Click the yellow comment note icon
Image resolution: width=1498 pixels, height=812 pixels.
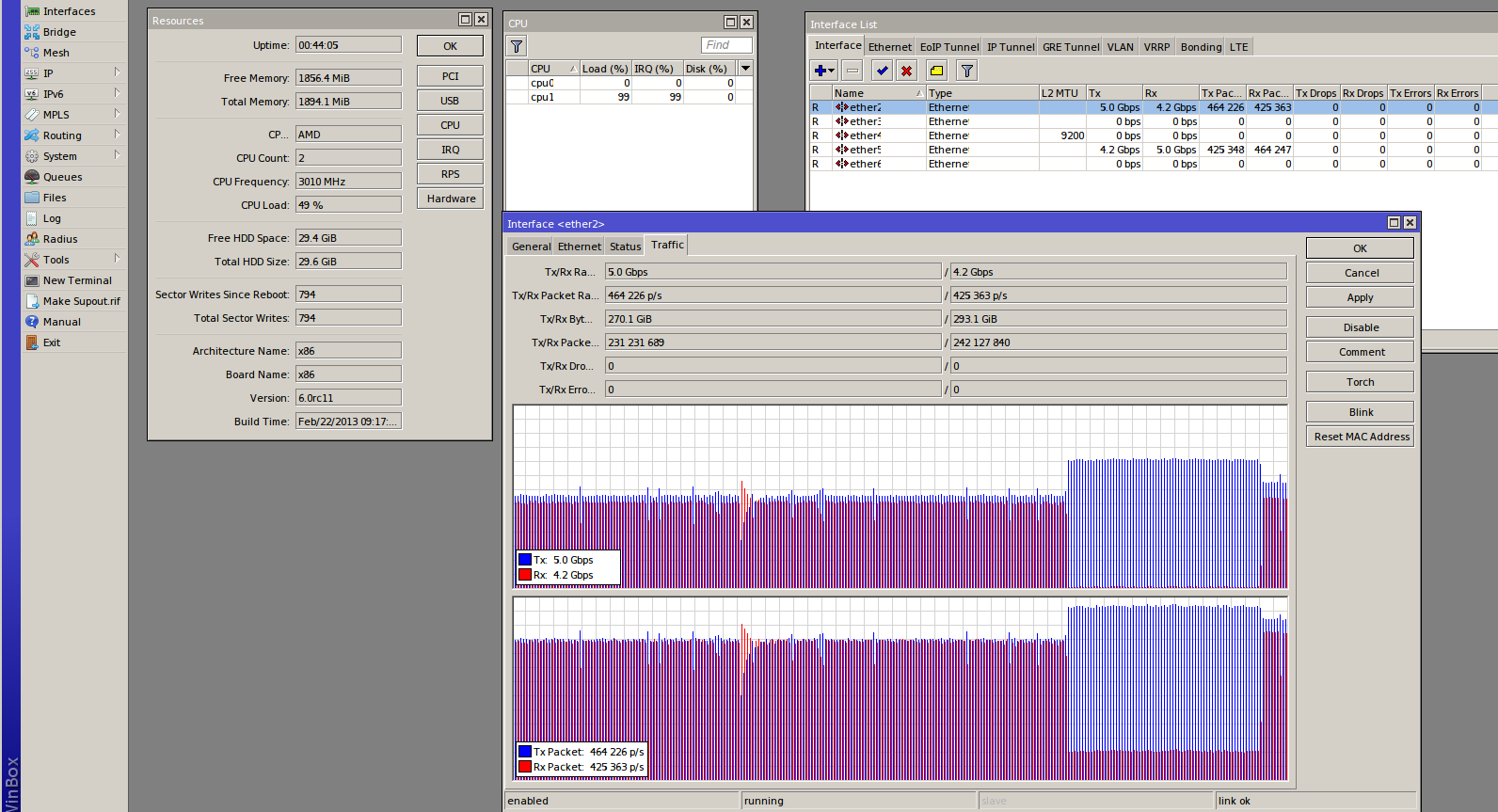[936, 71]
